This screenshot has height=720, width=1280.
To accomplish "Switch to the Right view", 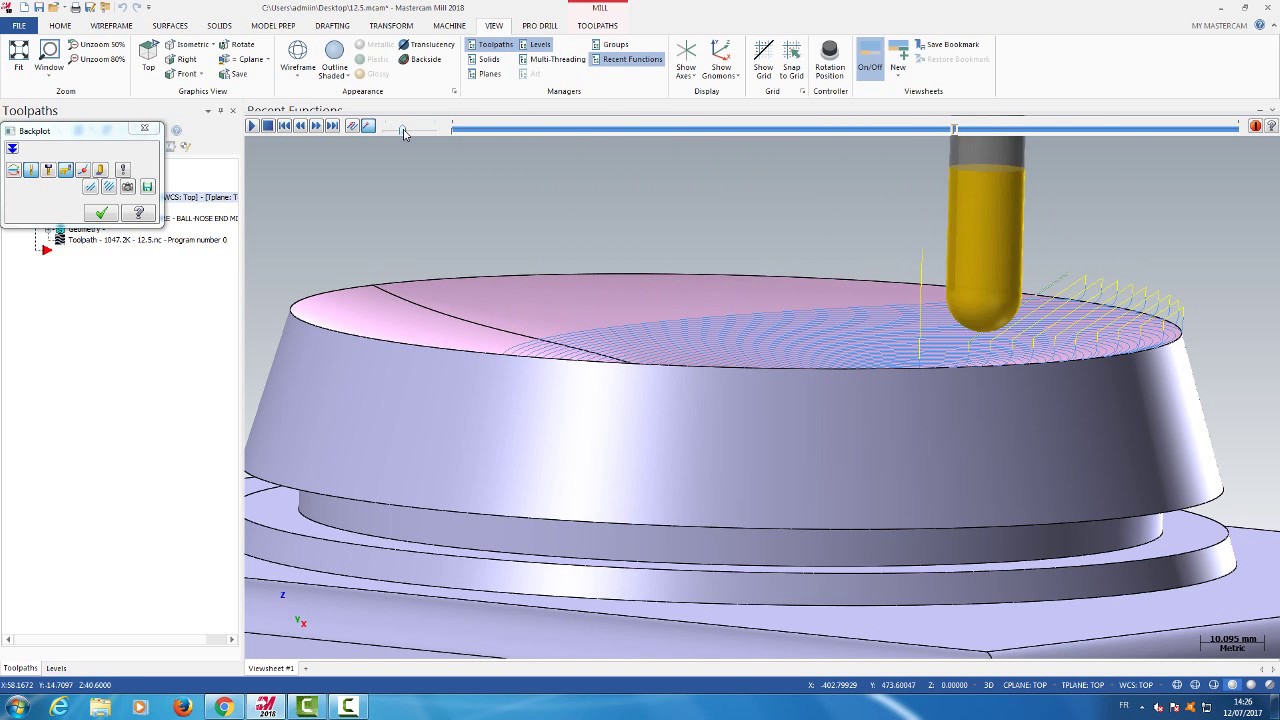I will click(x=181, y=59).
